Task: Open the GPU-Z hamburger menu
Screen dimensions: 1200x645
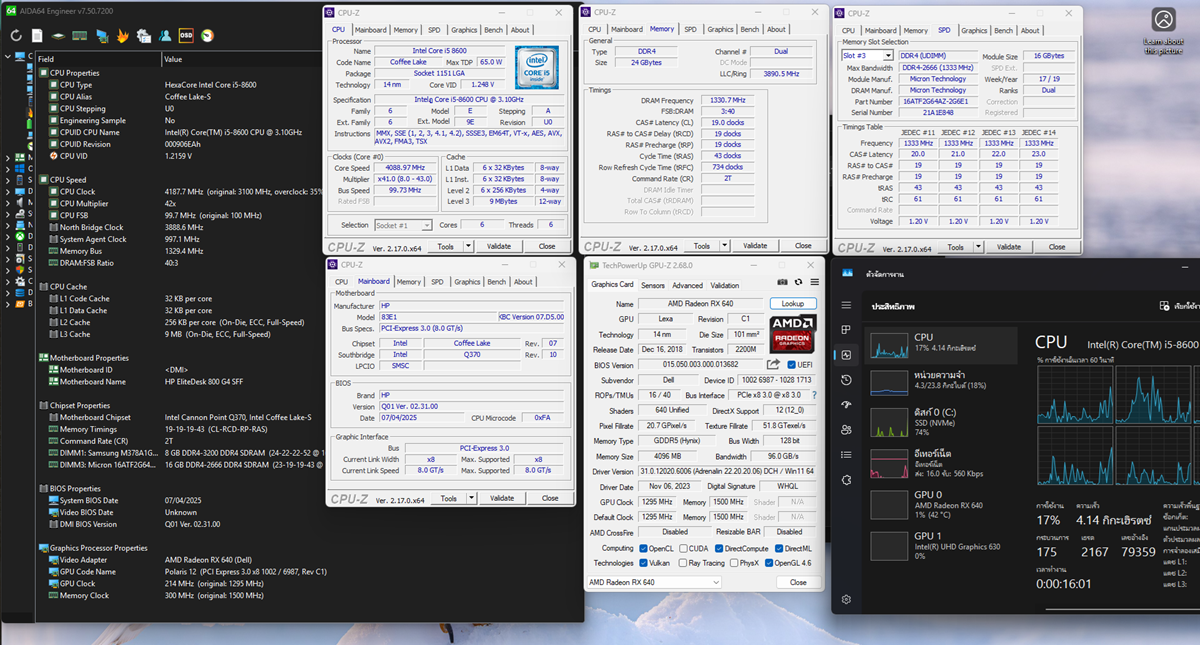Action: coord(815,284)
